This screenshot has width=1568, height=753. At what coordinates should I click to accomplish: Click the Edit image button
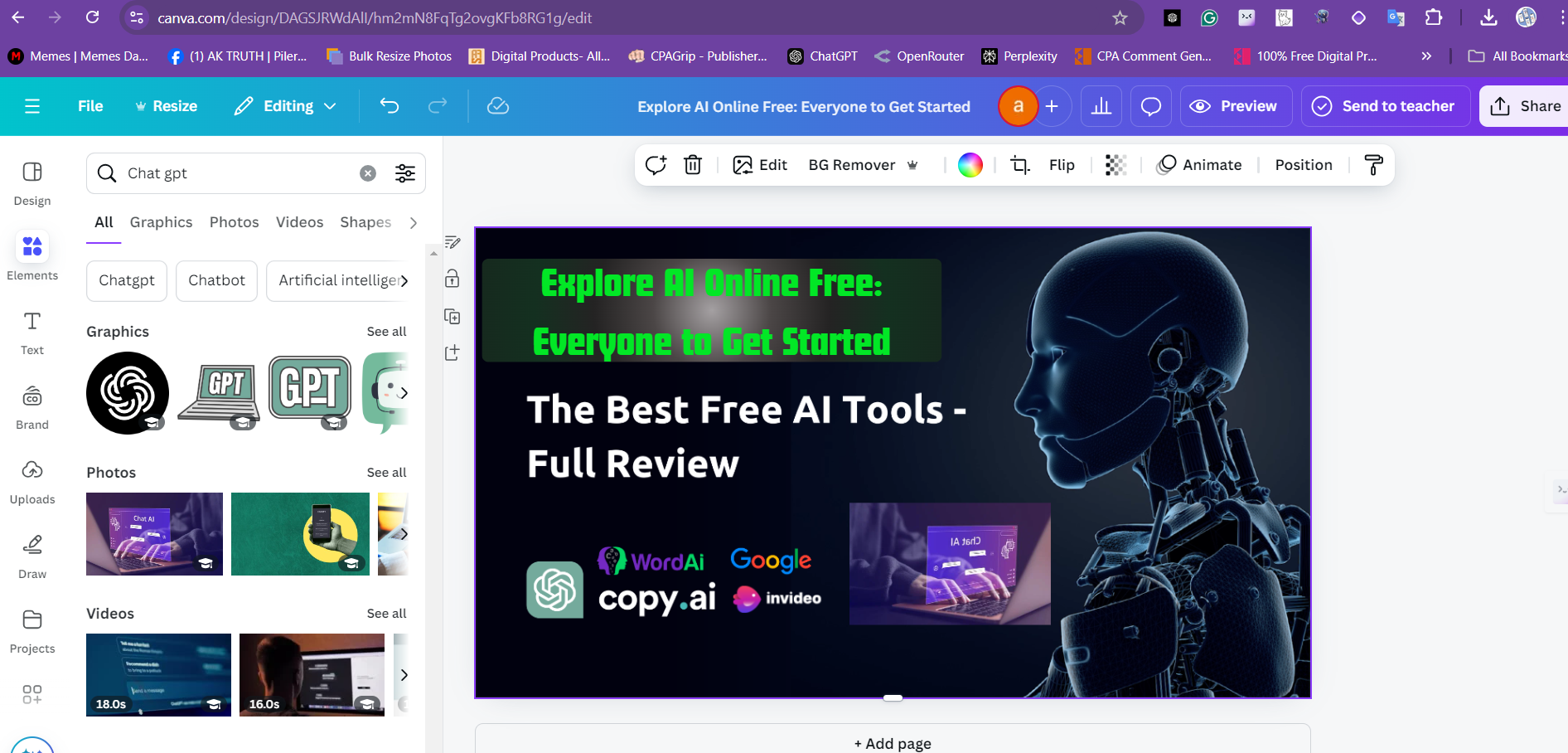[x=760, y=165]
